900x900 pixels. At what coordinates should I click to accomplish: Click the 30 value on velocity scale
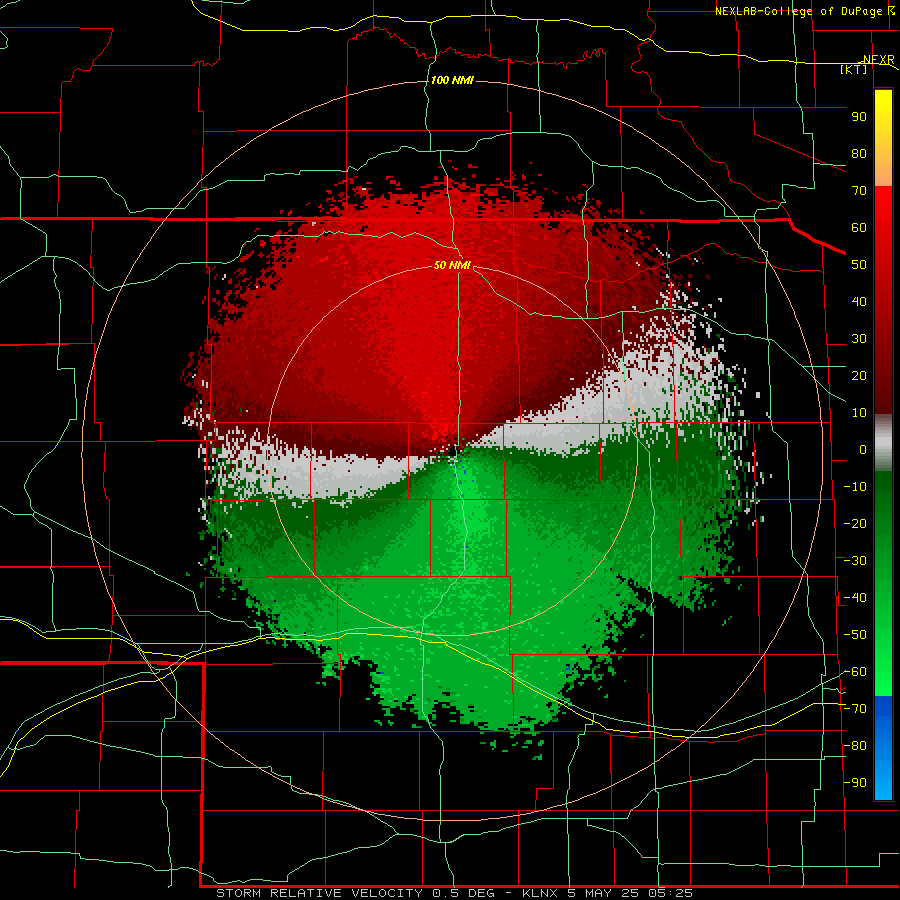859,339
